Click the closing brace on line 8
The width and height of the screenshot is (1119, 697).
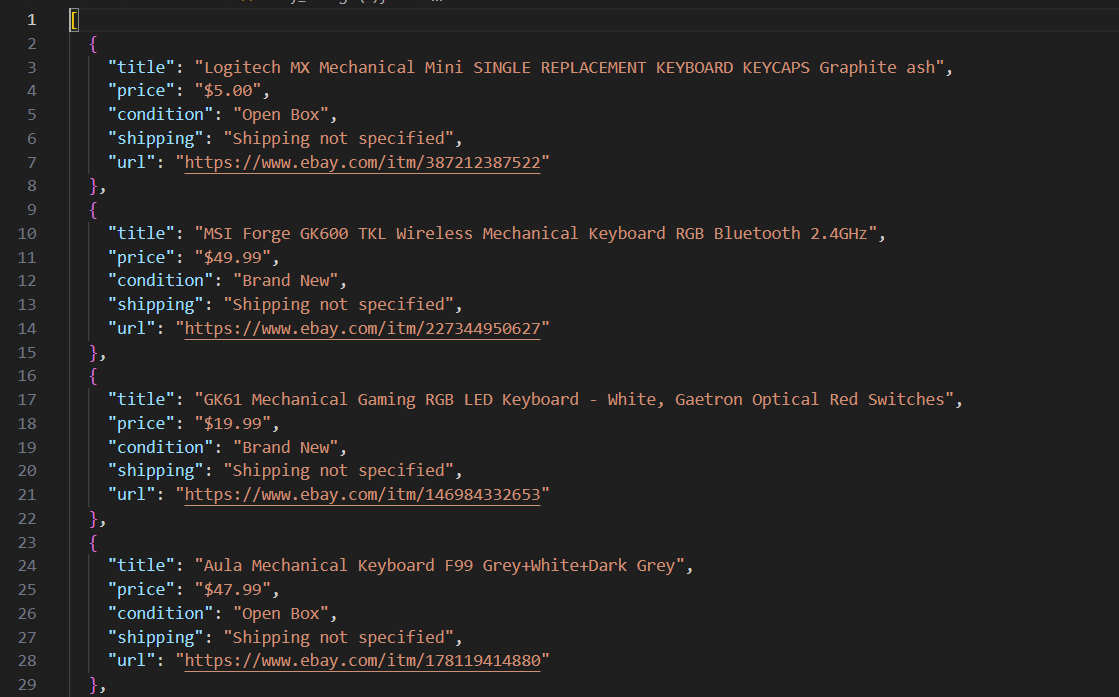click(x=93, y=186)
